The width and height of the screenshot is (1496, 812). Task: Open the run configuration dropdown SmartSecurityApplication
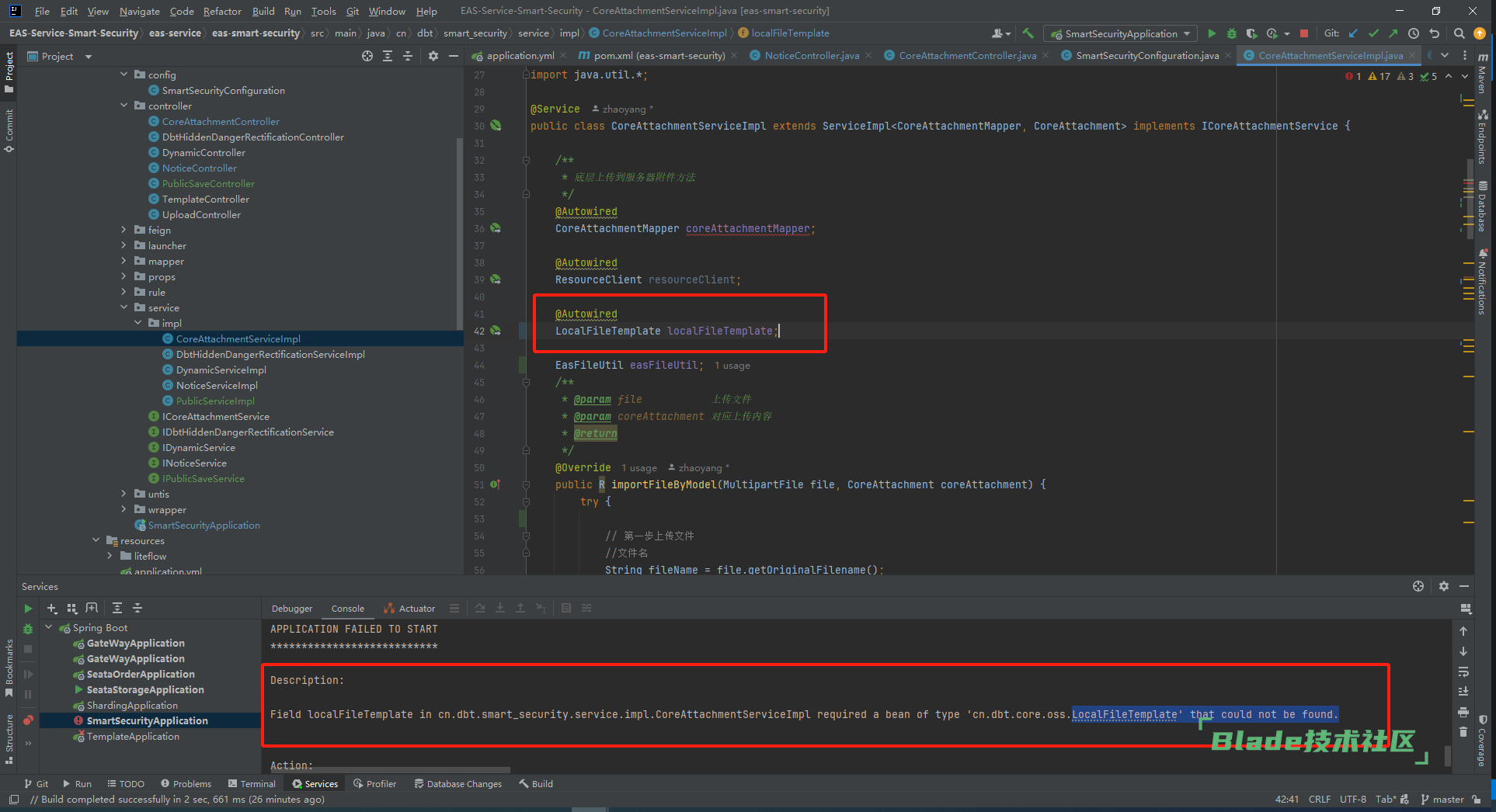coord(1121,33)
